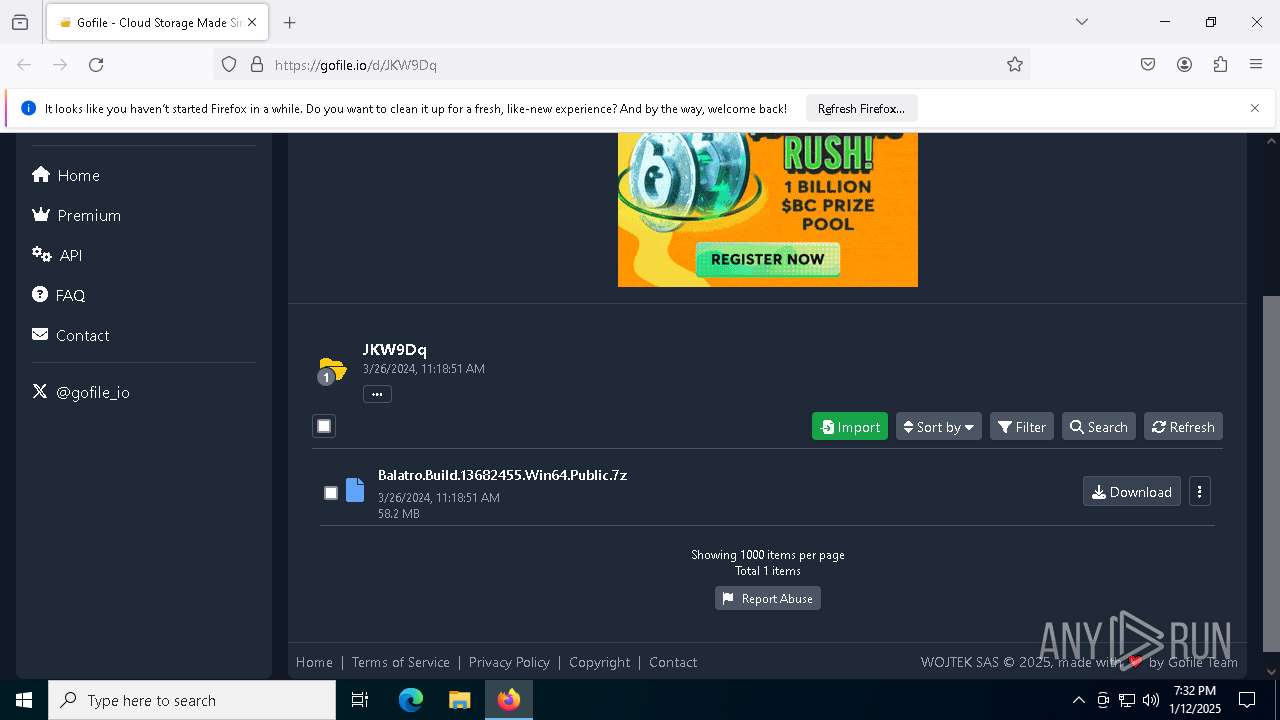1280x720 pixels.
Task: Click the Report Abuse button
Action: coord(768,598)
